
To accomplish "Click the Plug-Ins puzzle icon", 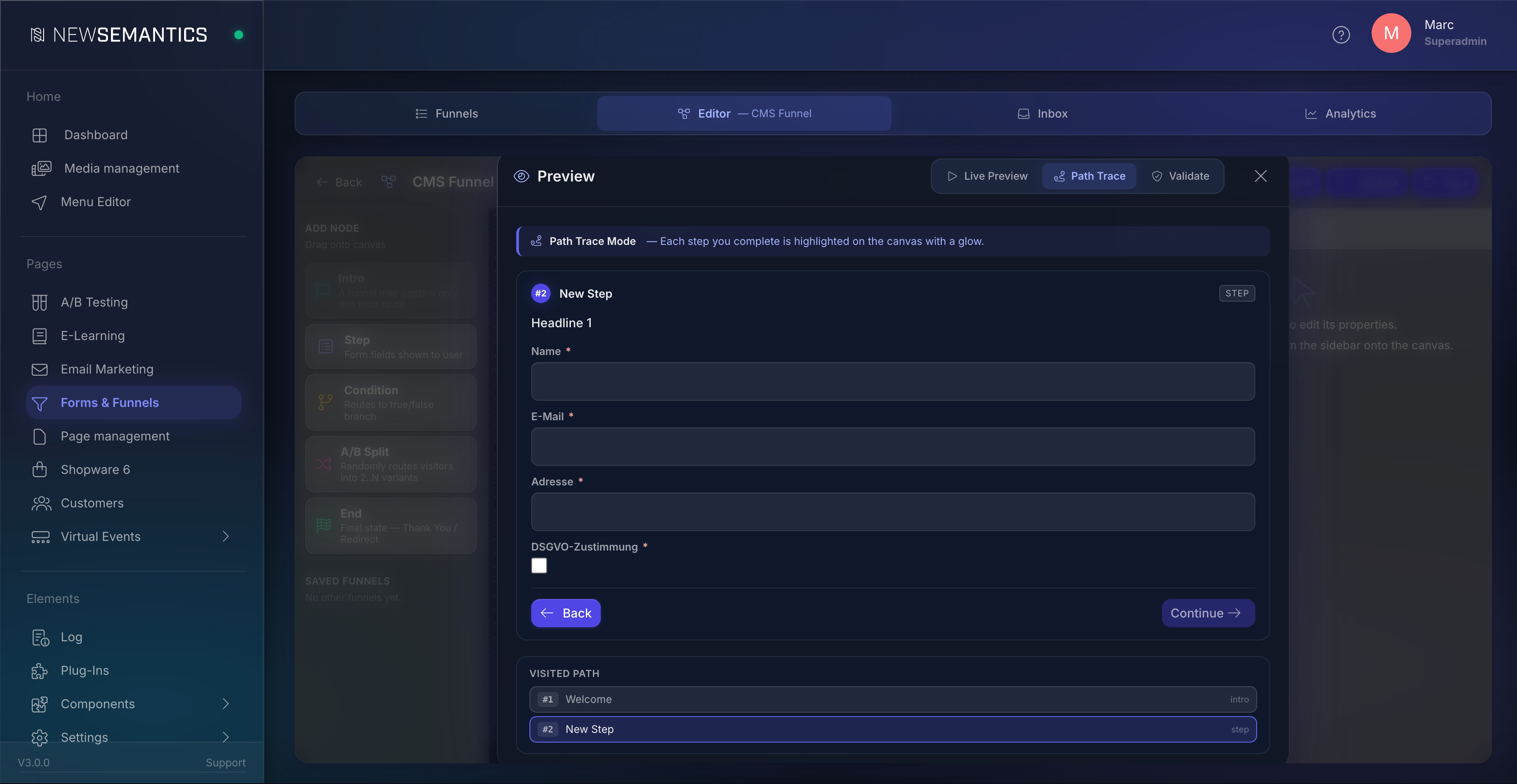I will (x=40, y=671).
